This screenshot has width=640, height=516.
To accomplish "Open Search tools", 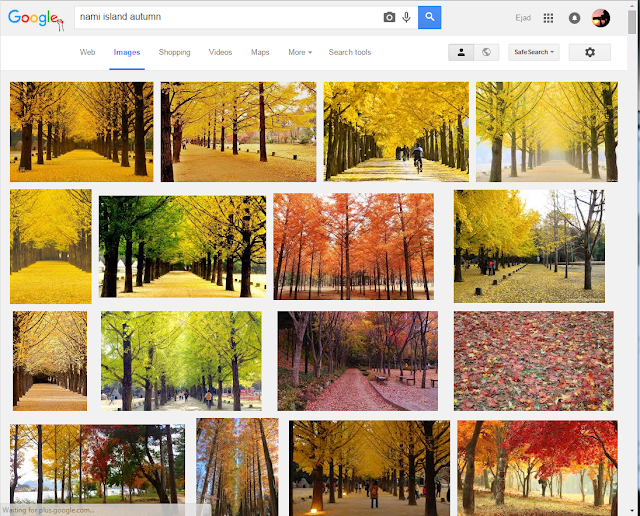I will (x=350, y=52).
